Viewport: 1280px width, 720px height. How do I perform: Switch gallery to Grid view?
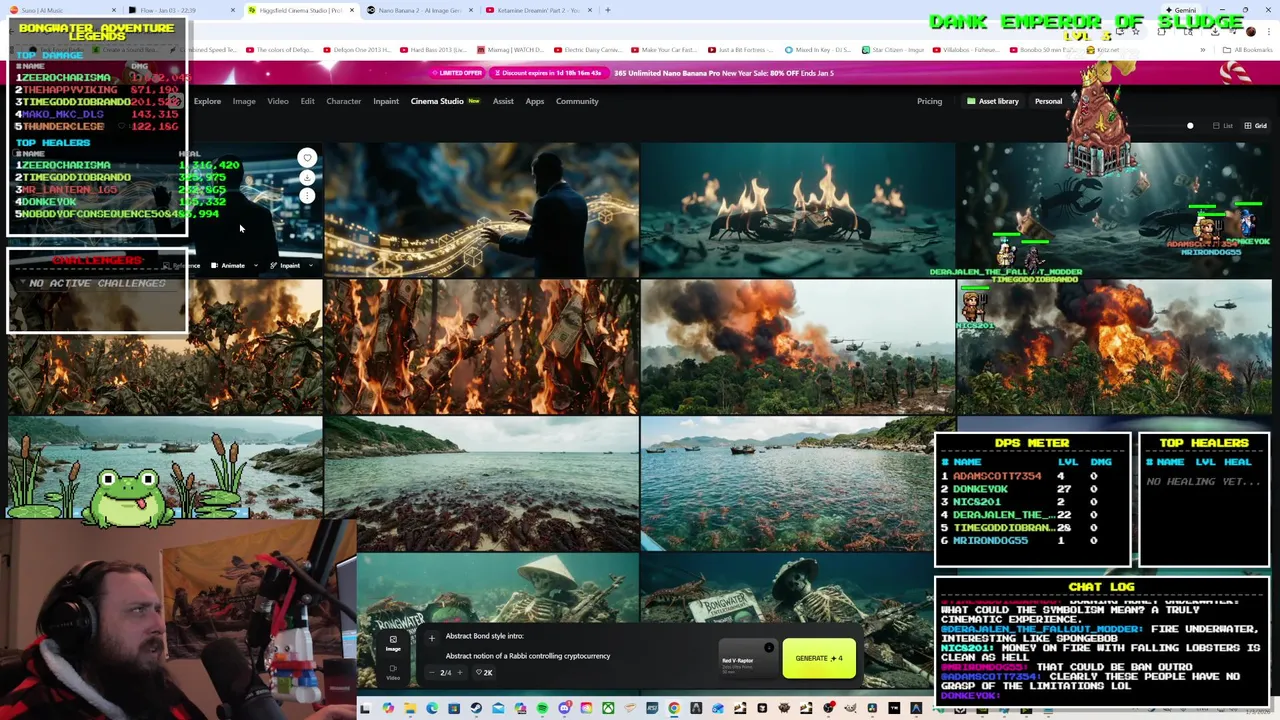pyautogui.click(x=1254, y=126)
